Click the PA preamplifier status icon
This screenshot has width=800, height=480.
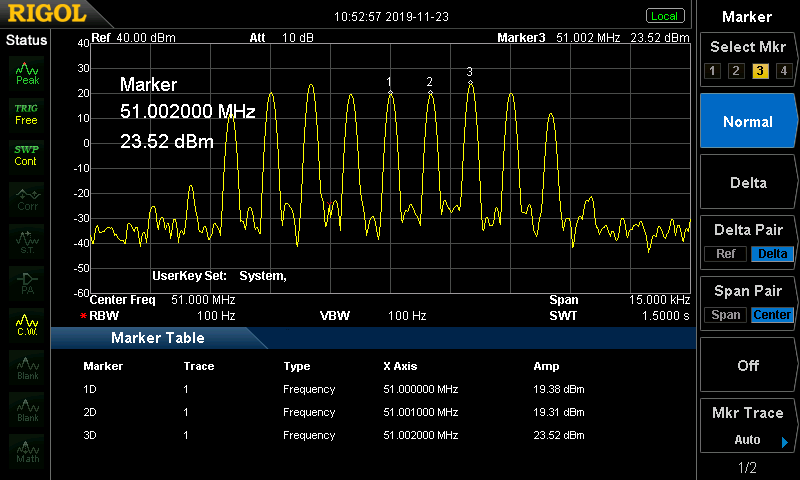point(27,281)
